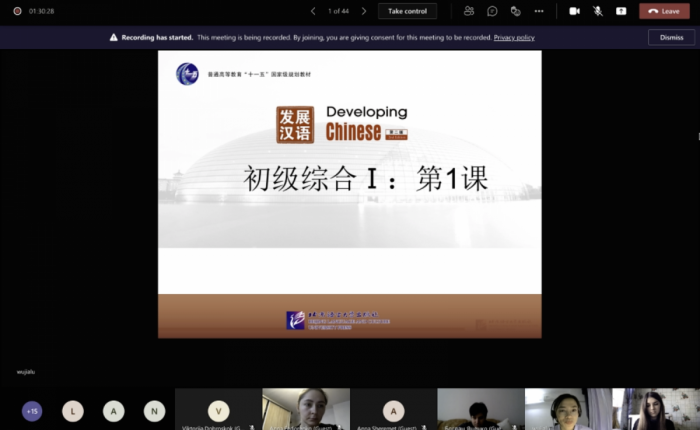Select Anna Sheremet (Guest) participant tile
The height and width of the screenshot is (430, 700).
click(x=393, y=409)
